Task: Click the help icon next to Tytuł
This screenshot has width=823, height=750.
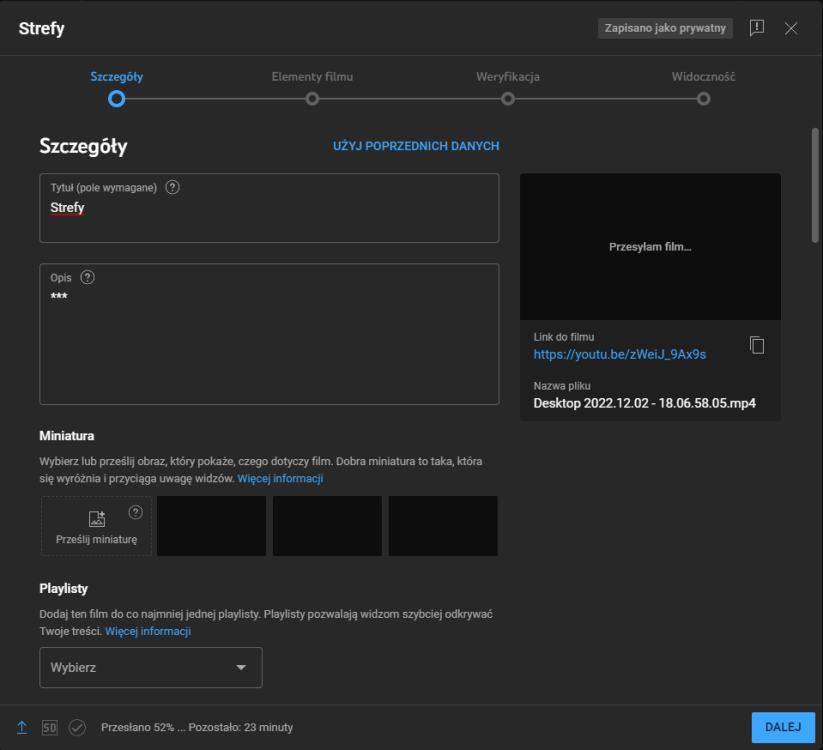Action: click(173, 187)
